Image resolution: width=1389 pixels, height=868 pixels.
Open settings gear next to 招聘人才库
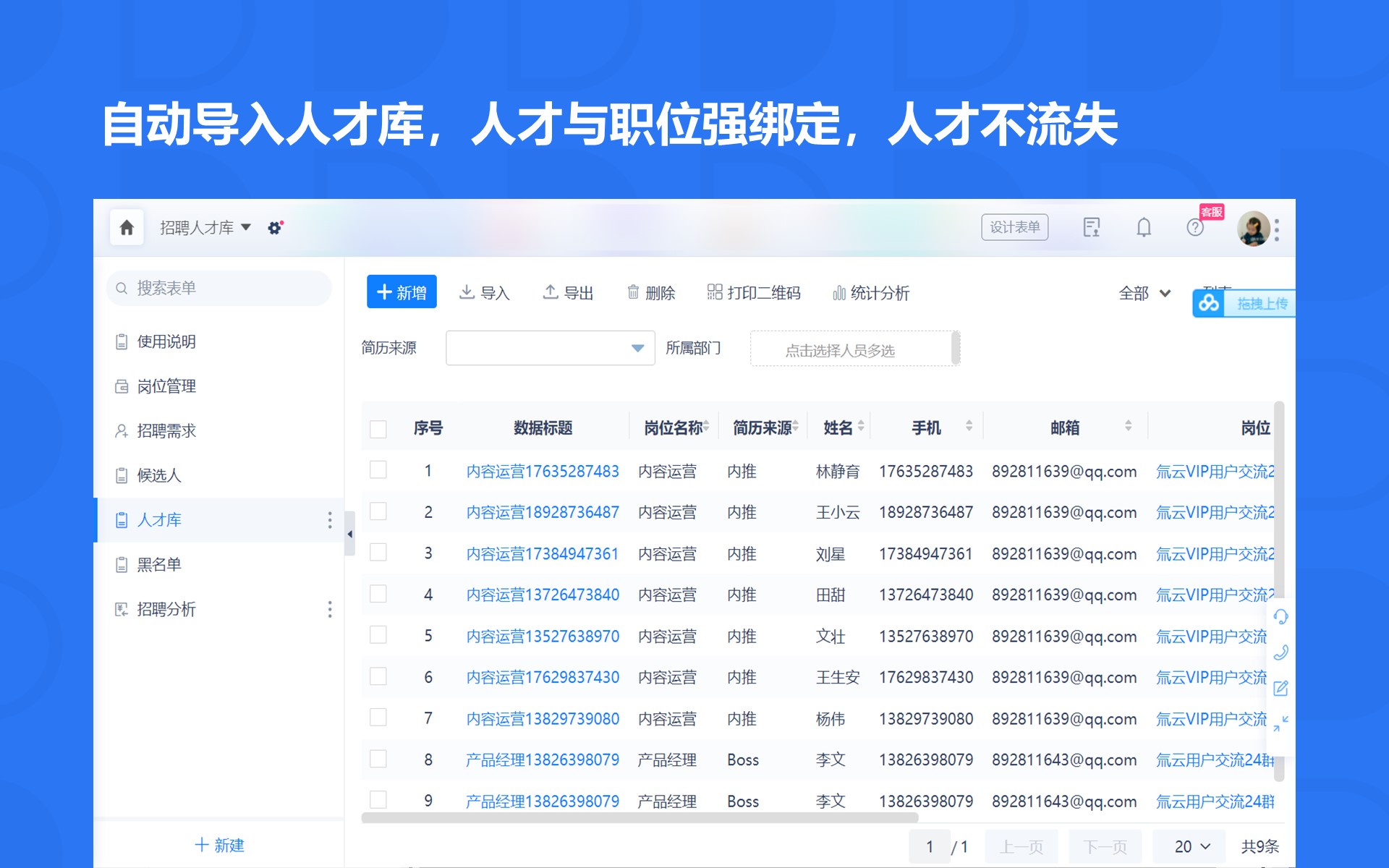275,228
